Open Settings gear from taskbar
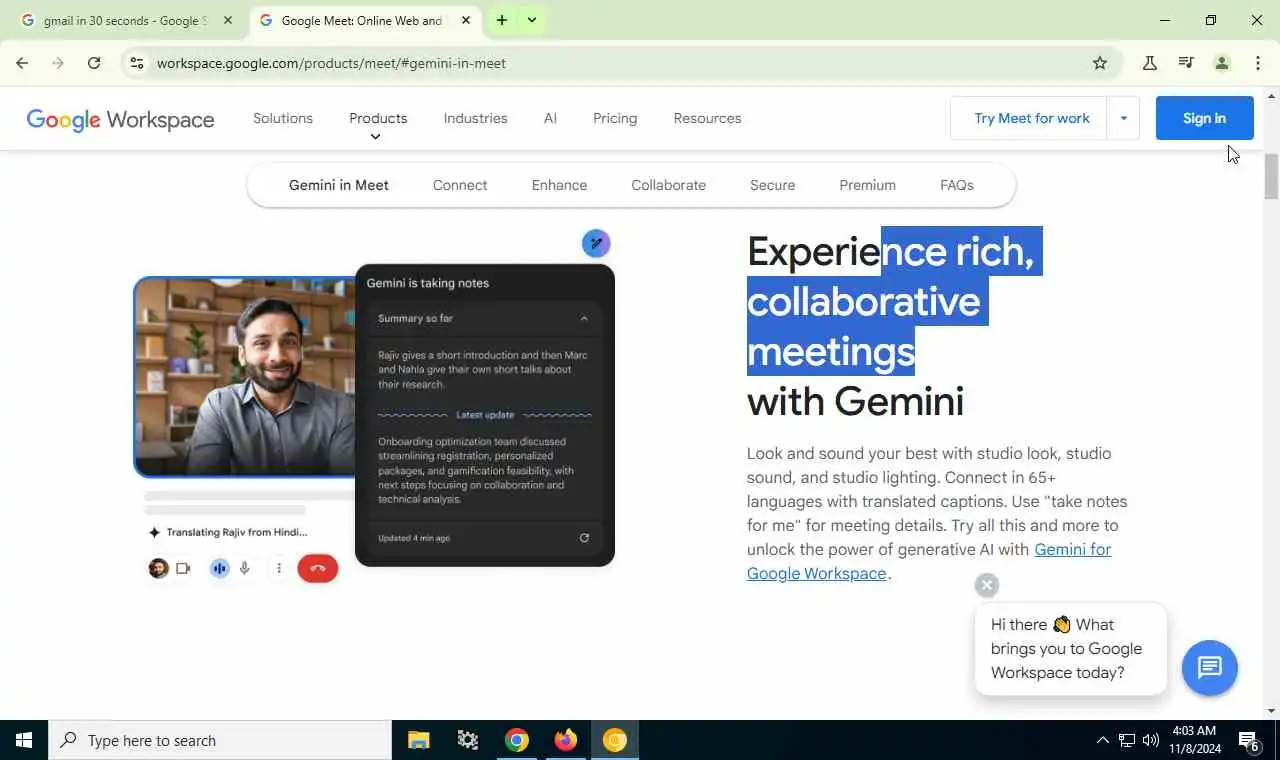Screen dimensions: 1280x760 pos(467,740)
